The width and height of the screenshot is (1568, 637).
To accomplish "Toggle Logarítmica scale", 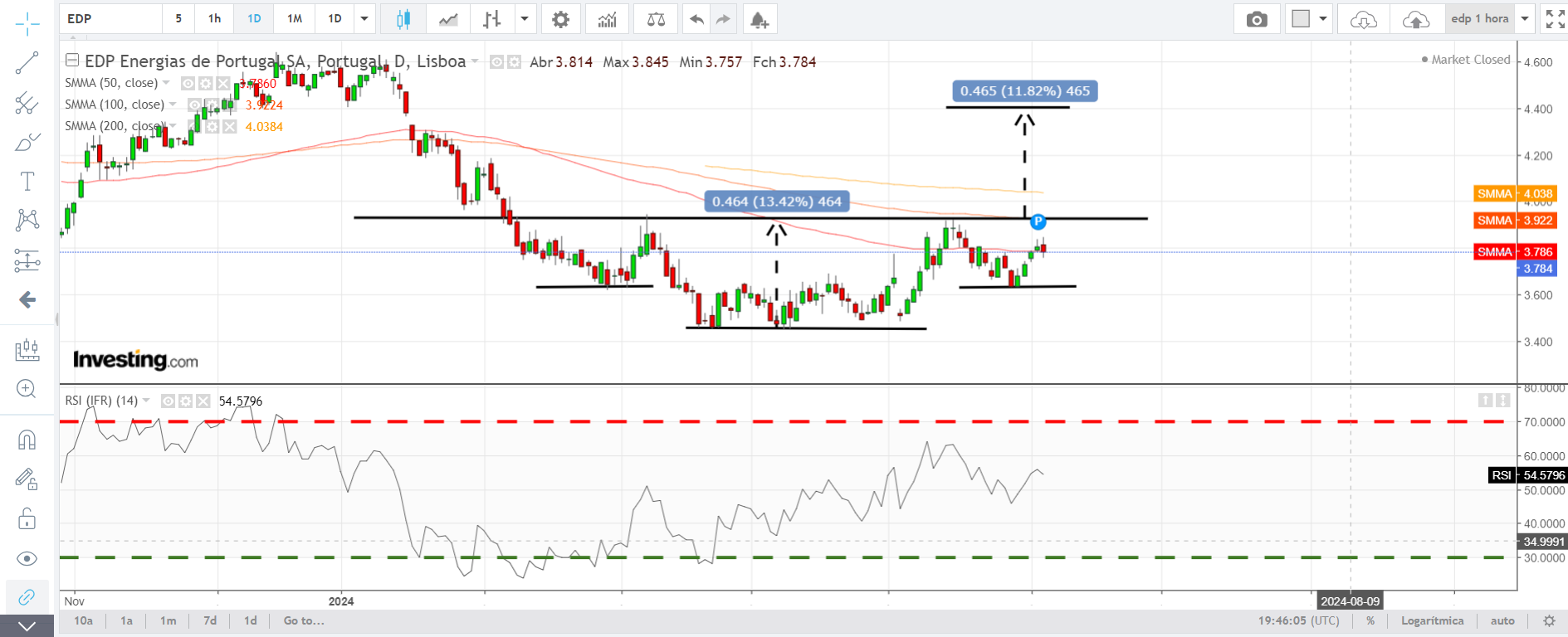I will coord(1433,620).
